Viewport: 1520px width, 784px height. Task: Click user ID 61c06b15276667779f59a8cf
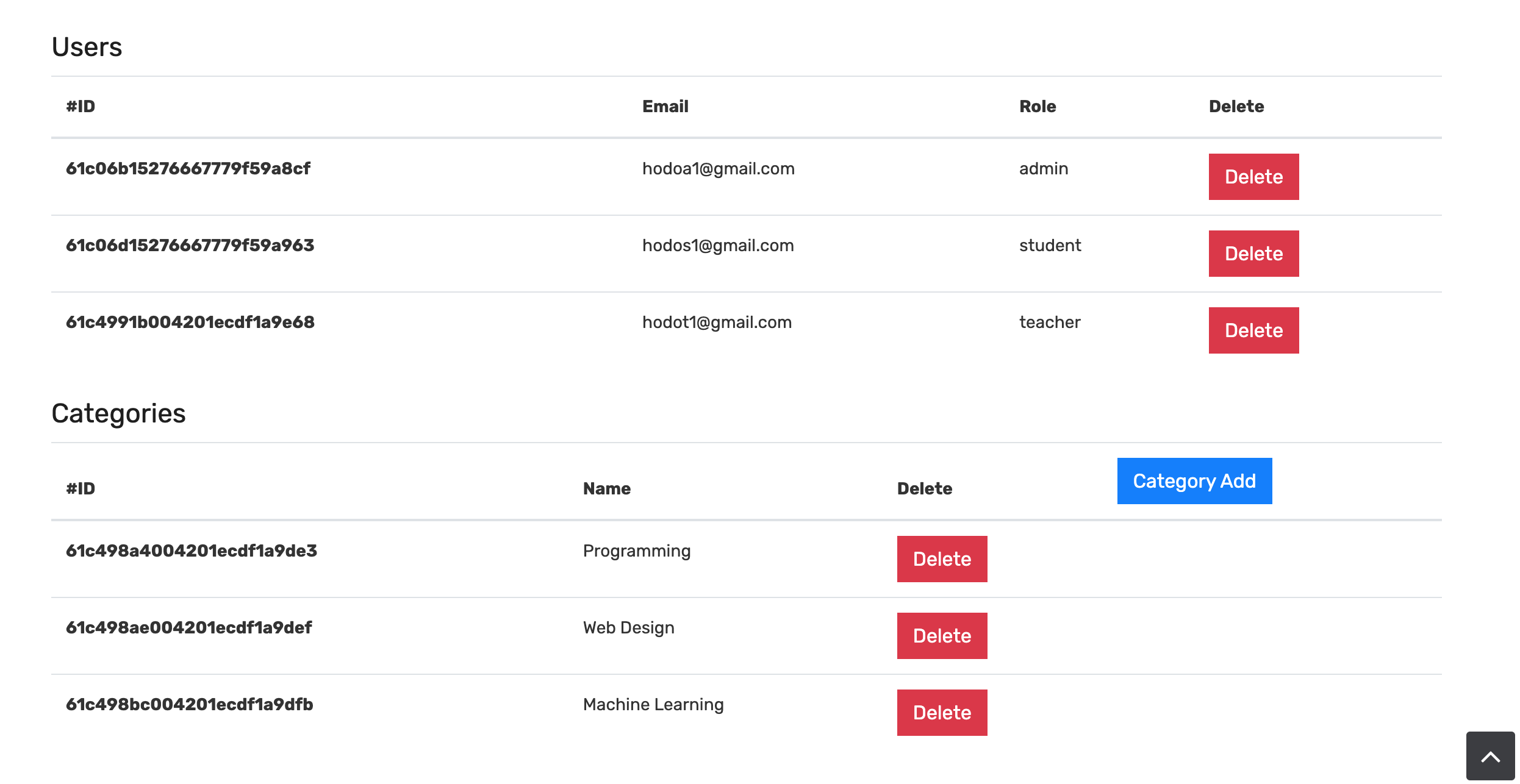188,169
